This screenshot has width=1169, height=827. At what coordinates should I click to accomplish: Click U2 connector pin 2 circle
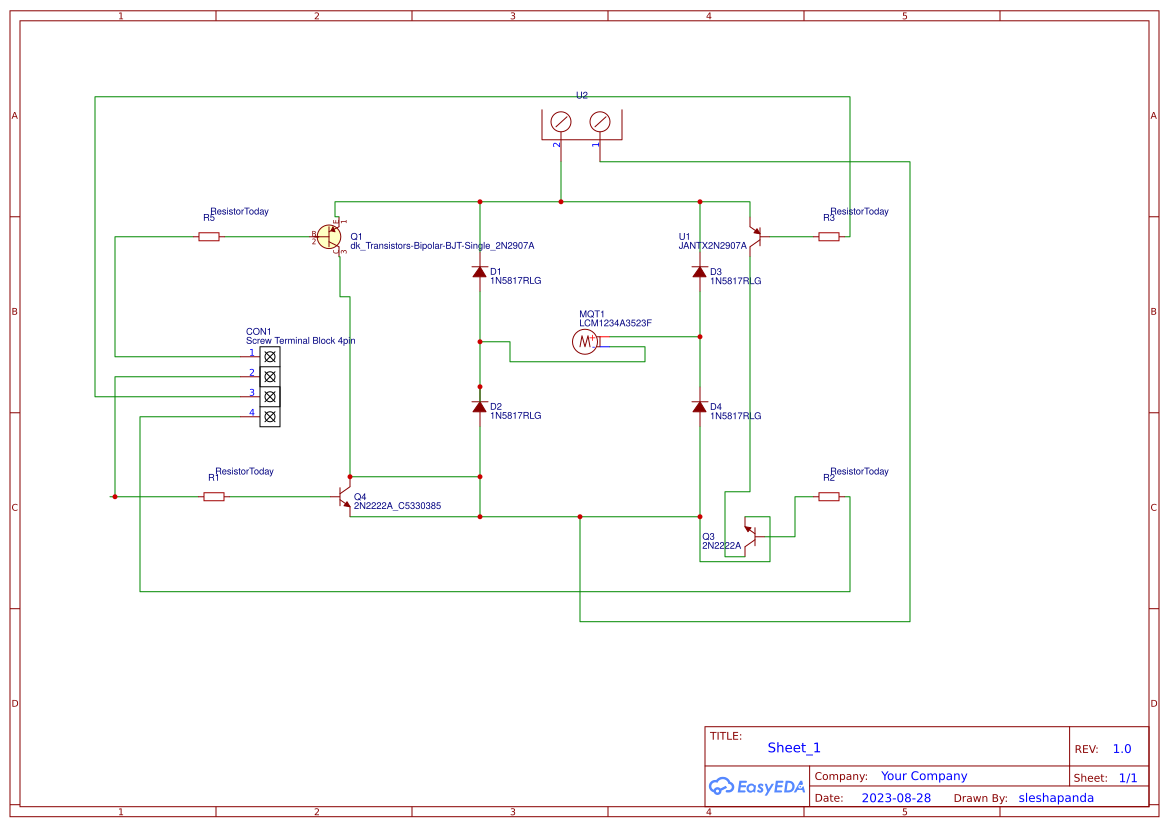(561, 122)
